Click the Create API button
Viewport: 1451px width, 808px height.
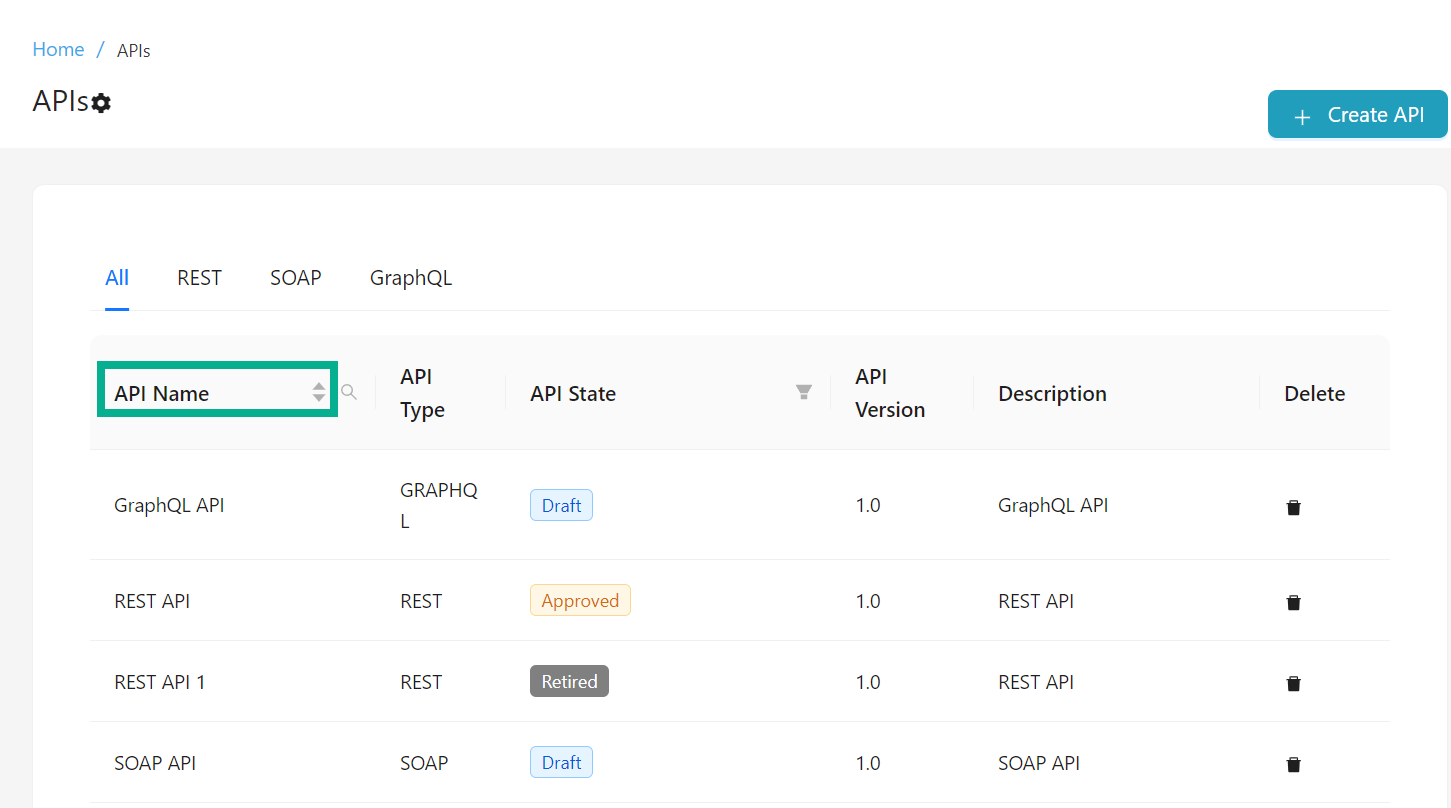pyautogui.click(x=1357, y=115)
